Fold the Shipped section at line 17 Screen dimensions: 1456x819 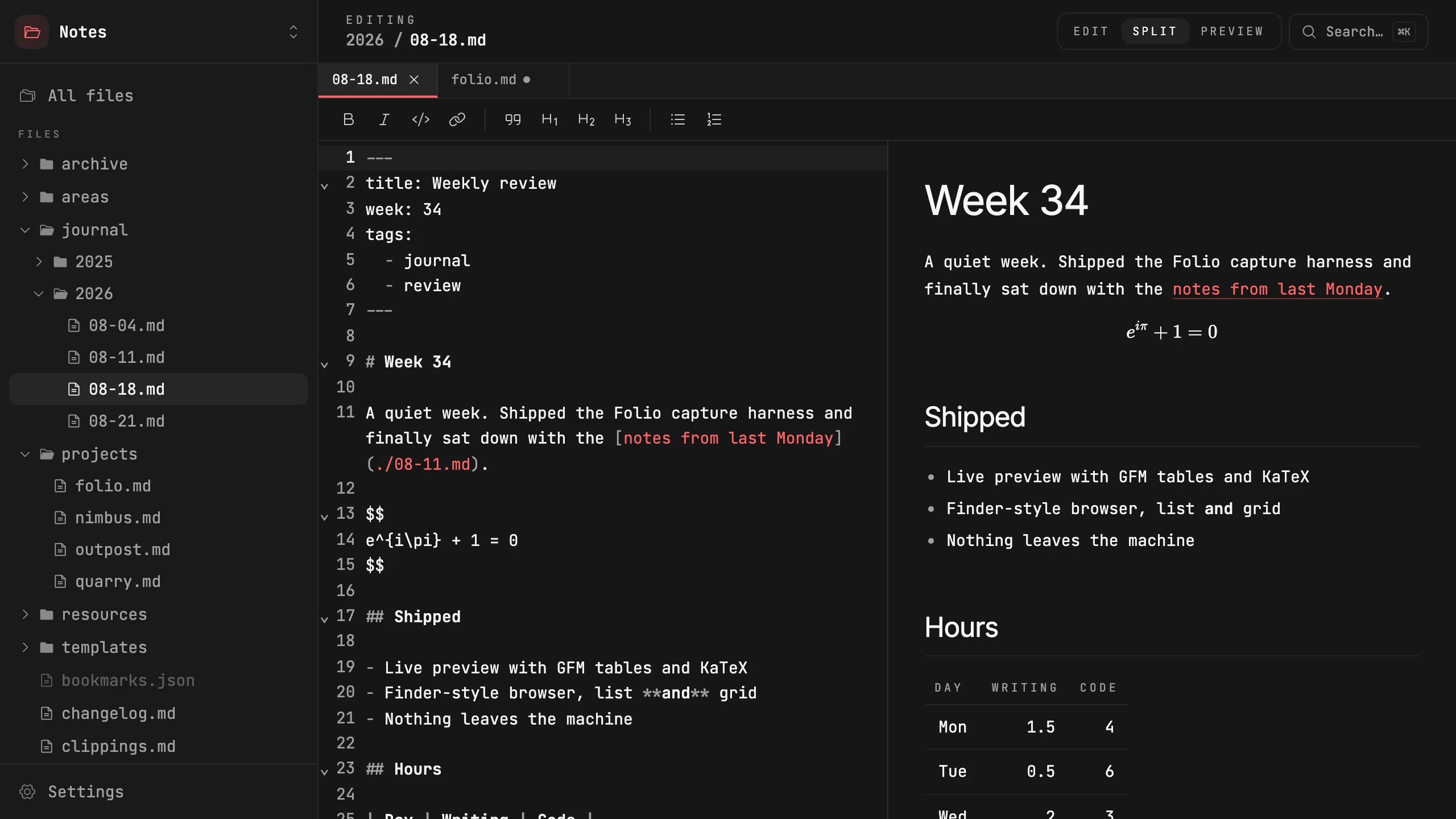[325, 619]
